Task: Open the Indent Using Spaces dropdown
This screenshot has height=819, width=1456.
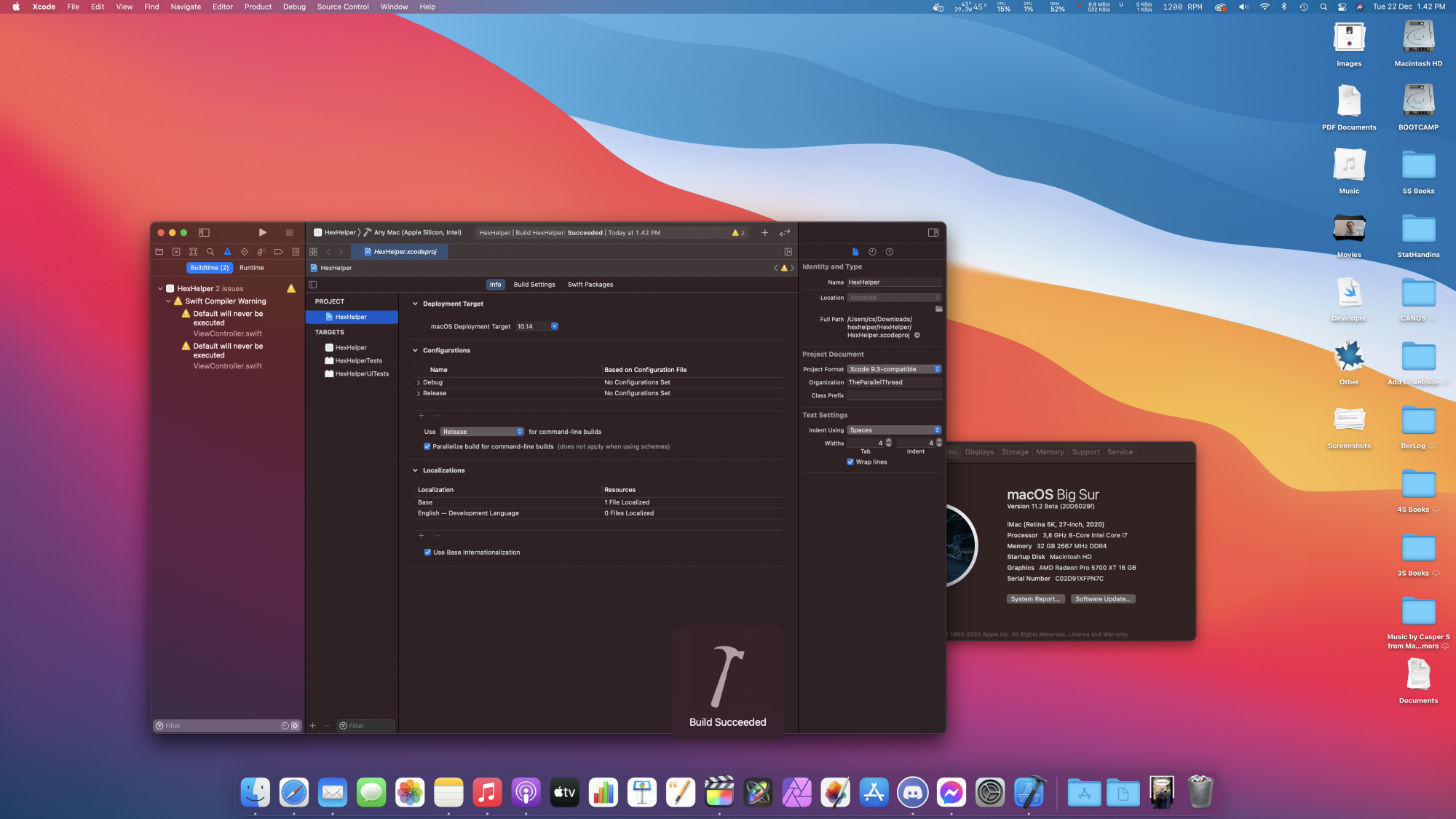Action: pos(894,430)
